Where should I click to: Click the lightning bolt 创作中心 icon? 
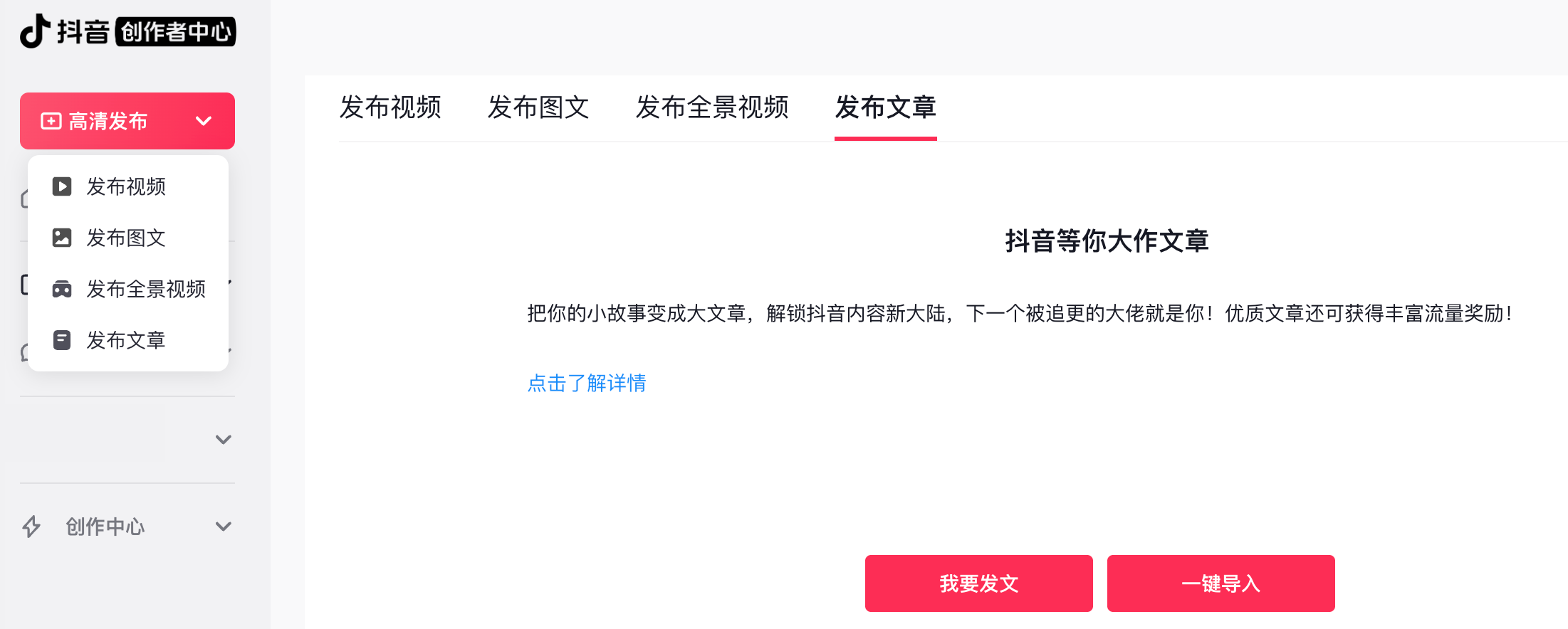pyautogui.click(x=31, y=527)
